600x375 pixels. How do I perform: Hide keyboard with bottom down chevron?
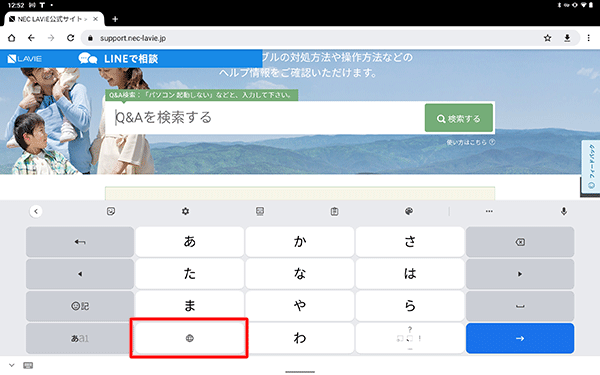[12, 365]
